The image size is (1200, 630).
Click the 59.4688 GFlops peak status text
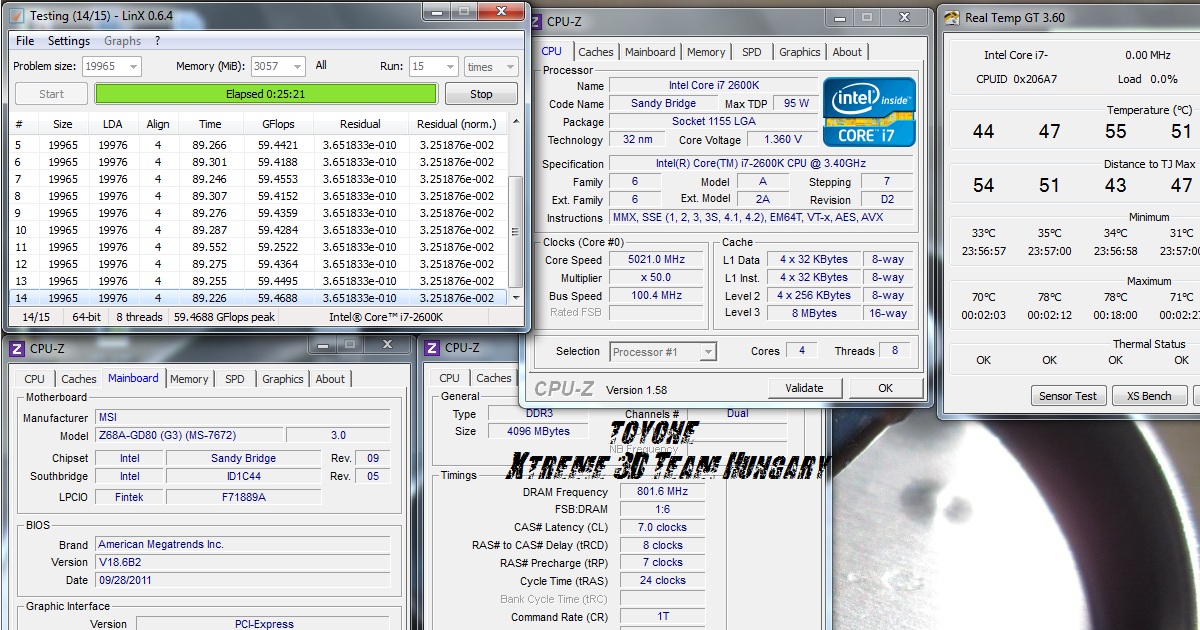(x=225, y=317)
